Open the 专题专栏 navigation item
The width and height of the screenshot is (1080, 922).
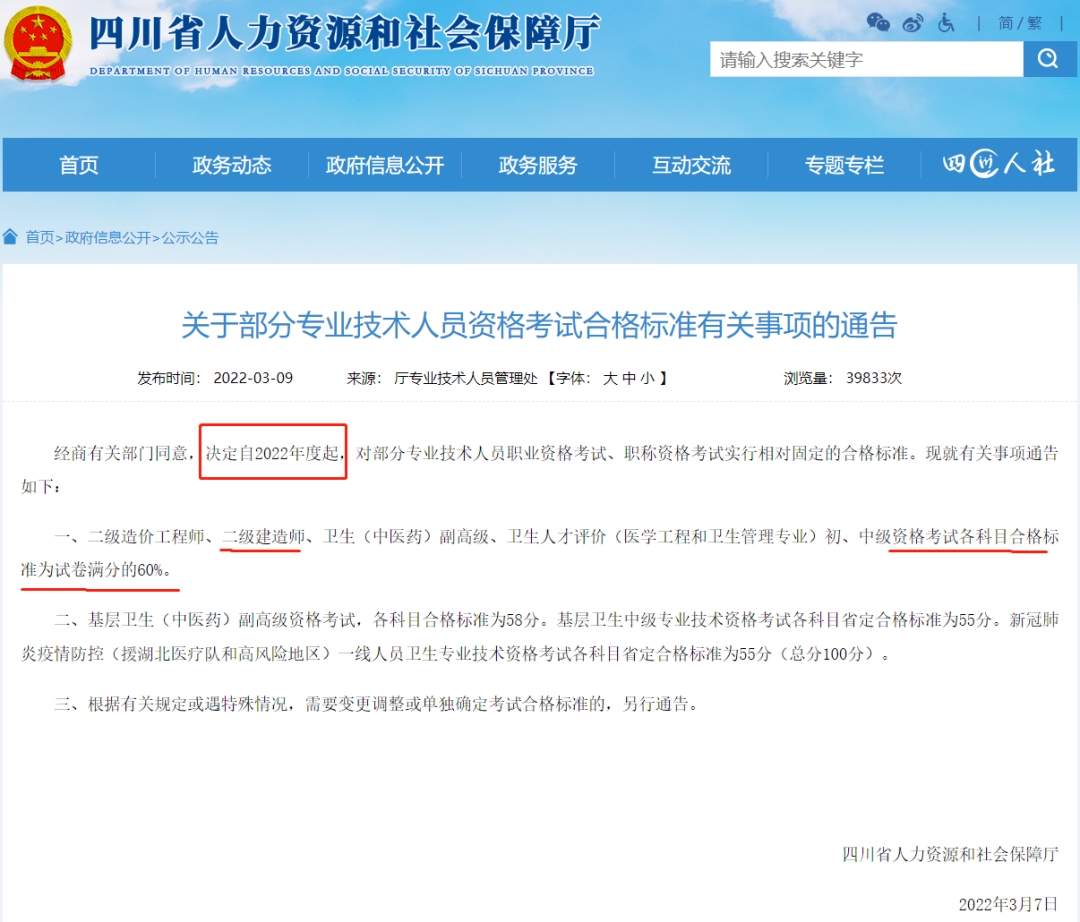[845, 165]
